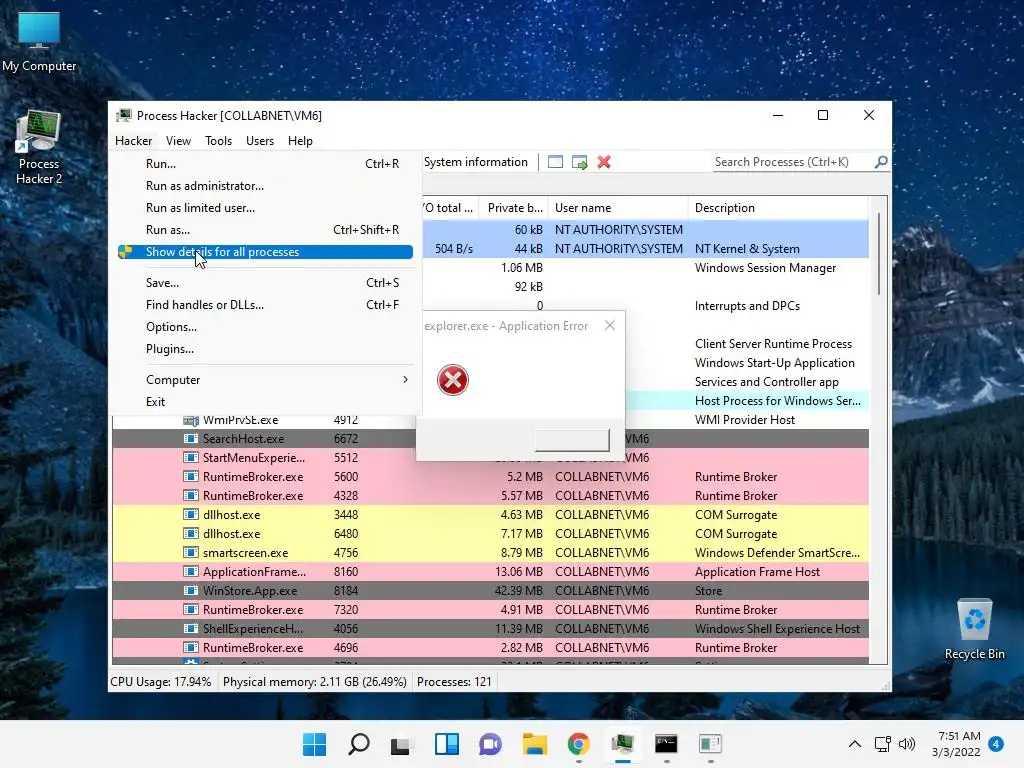Viewport: 1024px width, 768px height.
Task: Choose Save... in the menu
Action: (x=265, y=283)
